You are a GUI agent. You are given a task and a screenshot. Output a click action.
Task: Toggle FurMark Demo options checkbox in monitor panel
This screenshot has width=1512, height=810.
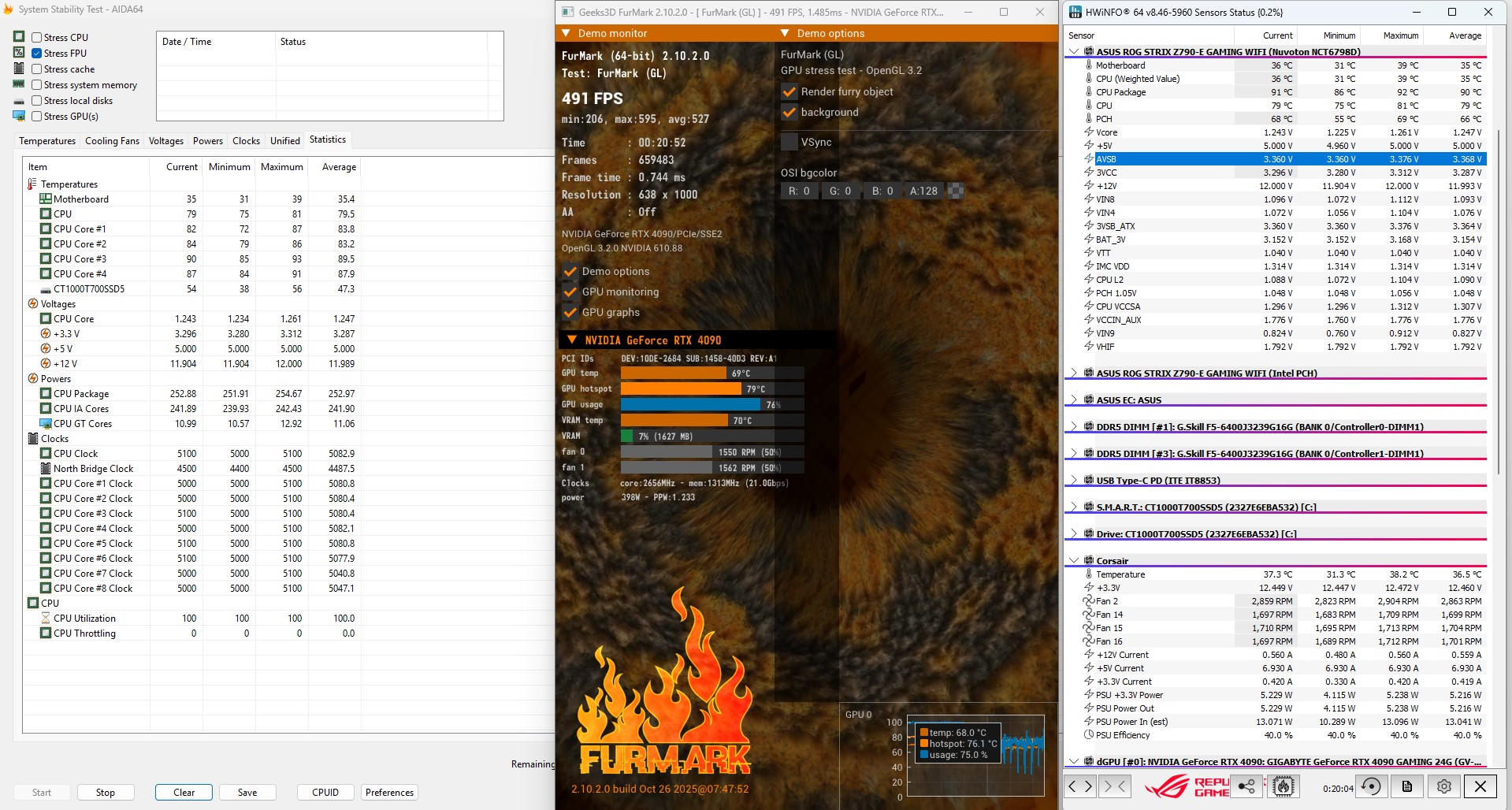click(x=570, y=271)
